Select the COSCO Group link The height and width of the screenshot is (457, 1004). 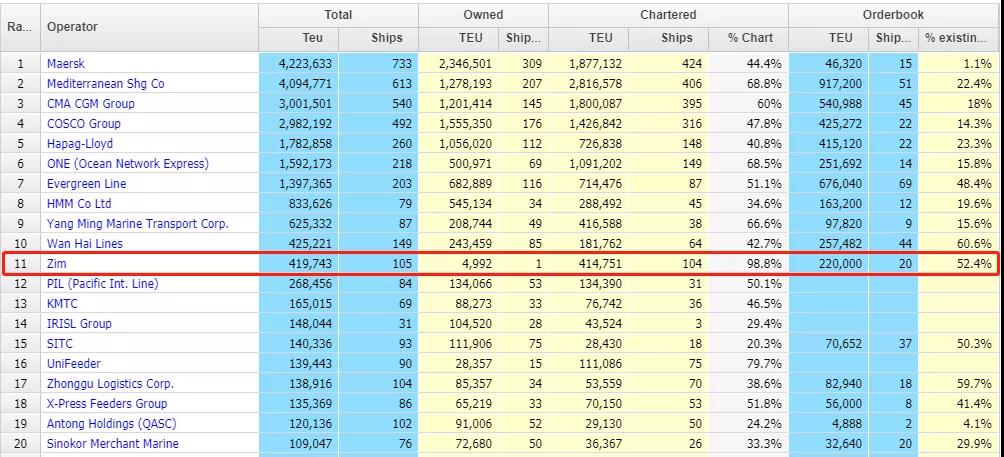[83, 124]
